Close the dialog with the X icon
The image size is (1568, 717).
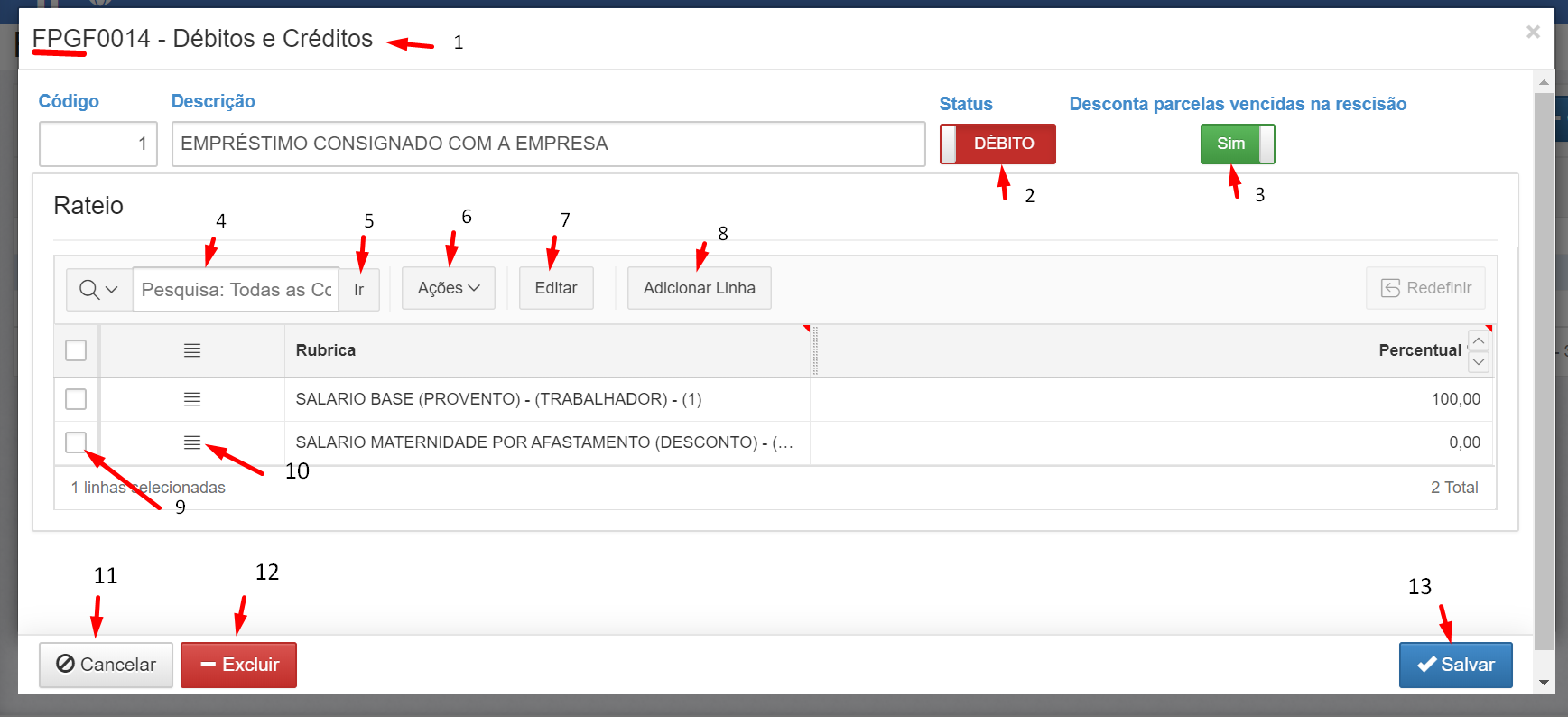pos(1533,33)
